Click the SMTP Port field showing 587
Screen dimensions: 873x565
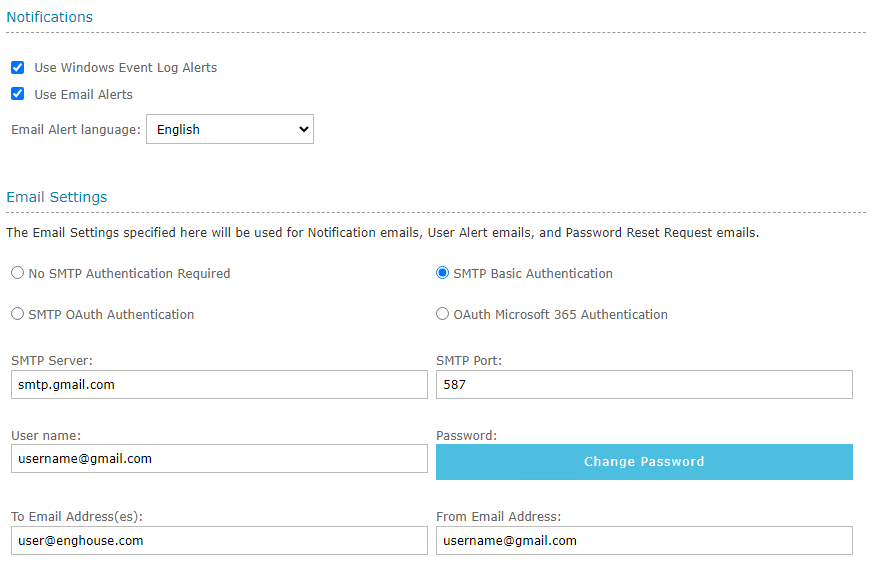pyautogui.click(x=644, y=385)
